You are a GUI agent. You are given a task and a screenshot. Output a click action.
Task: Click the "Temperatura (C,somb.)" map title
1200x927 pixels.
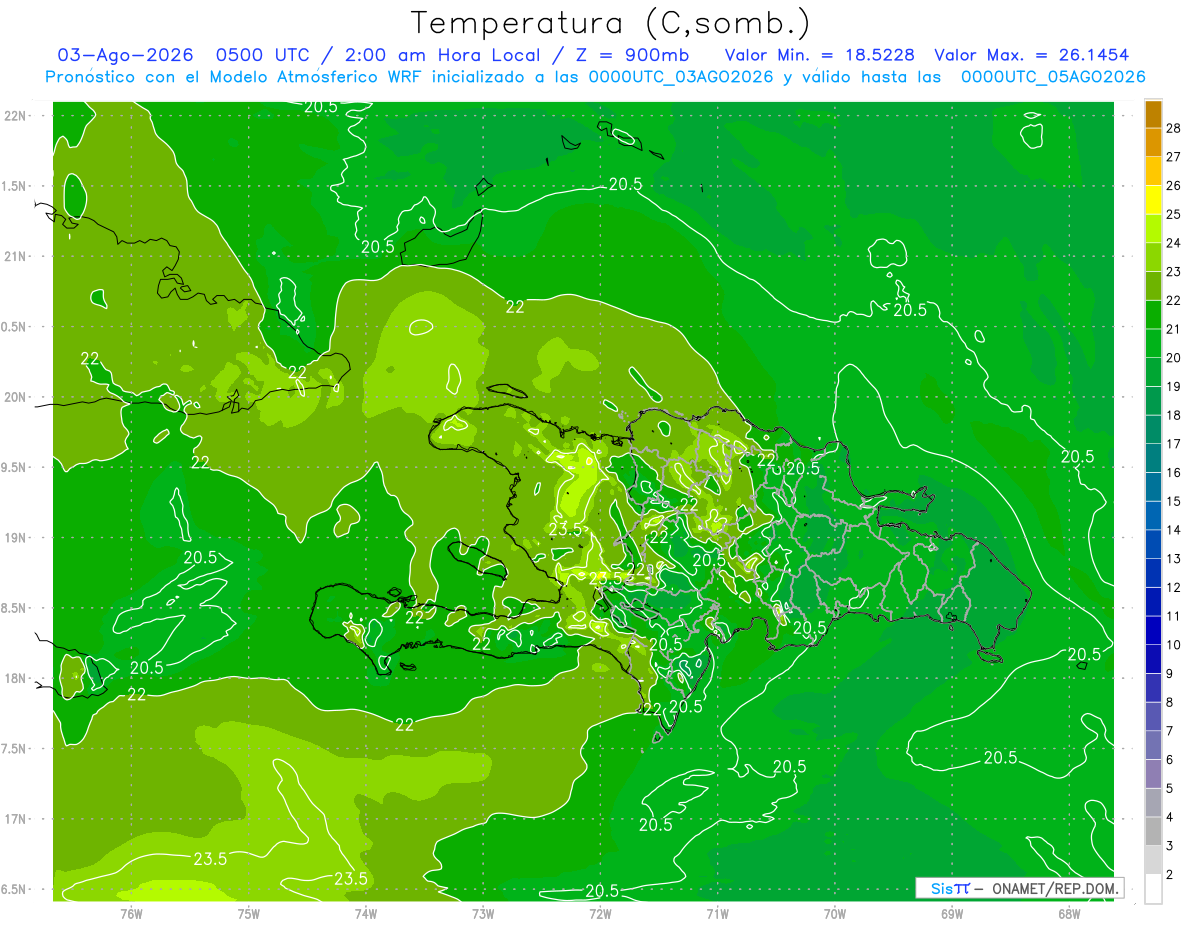pos(610,22)
